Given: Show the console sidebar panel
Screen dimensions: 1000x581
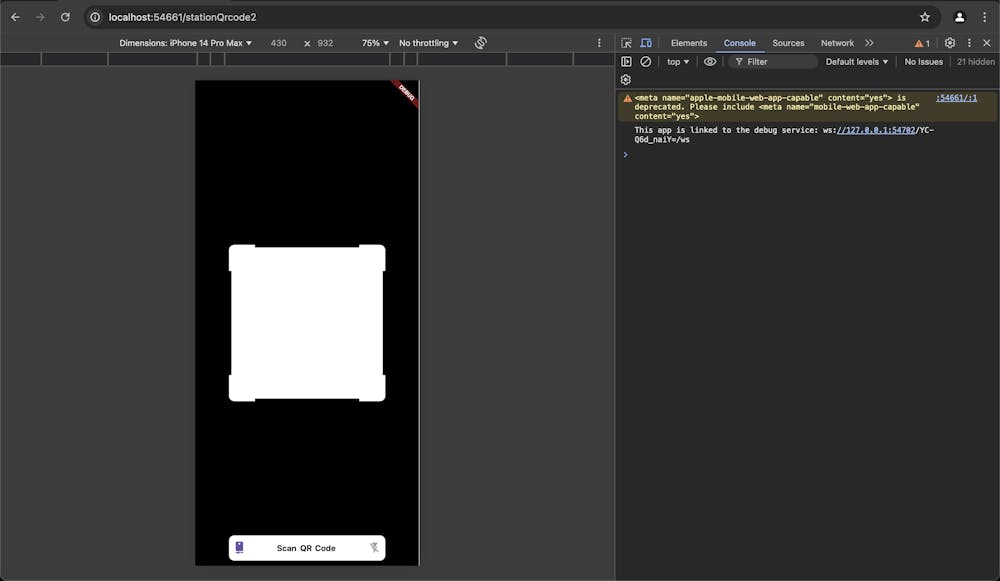Looking at the screenshot, I should click(x=626, y=62).
